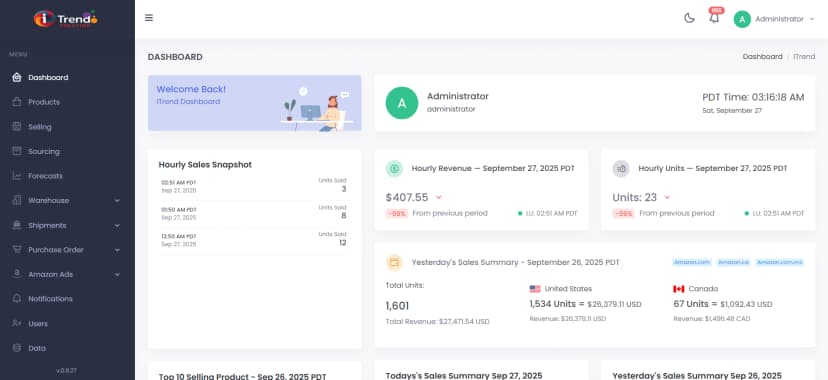
Task: Click the Amazon Ads icon
Action: (x=17, y=274)
